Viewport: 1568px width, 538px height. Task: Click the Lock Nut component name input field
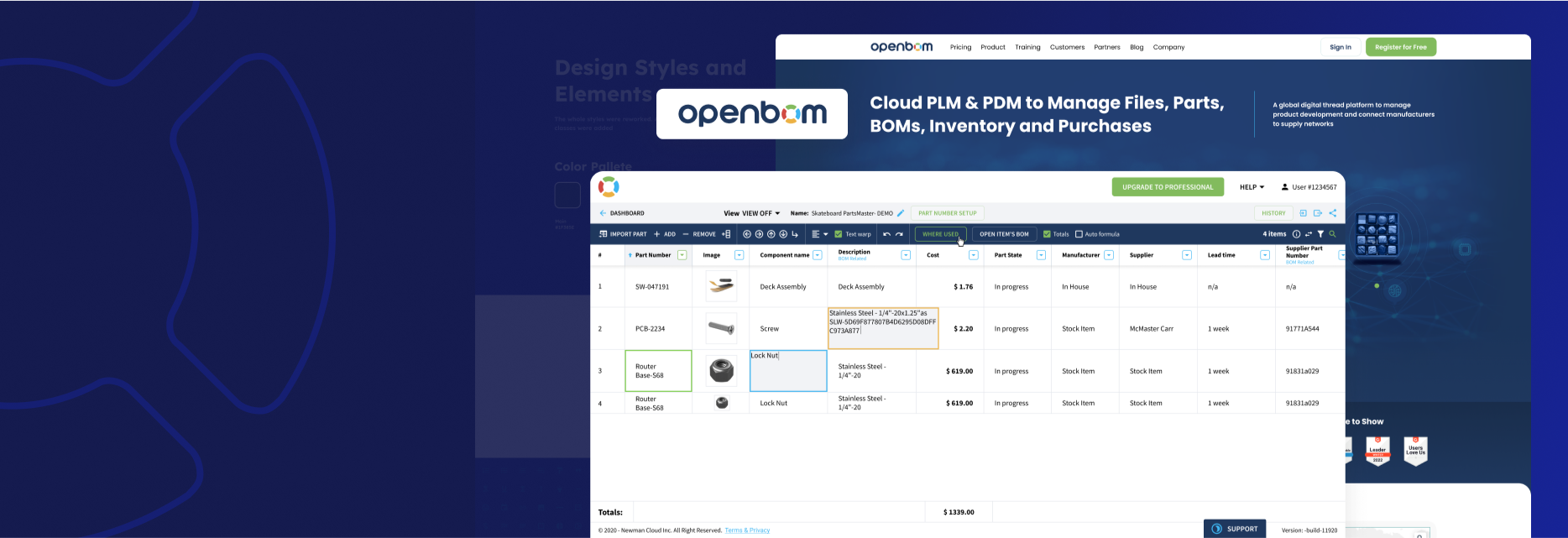click(x=788, y=371)
